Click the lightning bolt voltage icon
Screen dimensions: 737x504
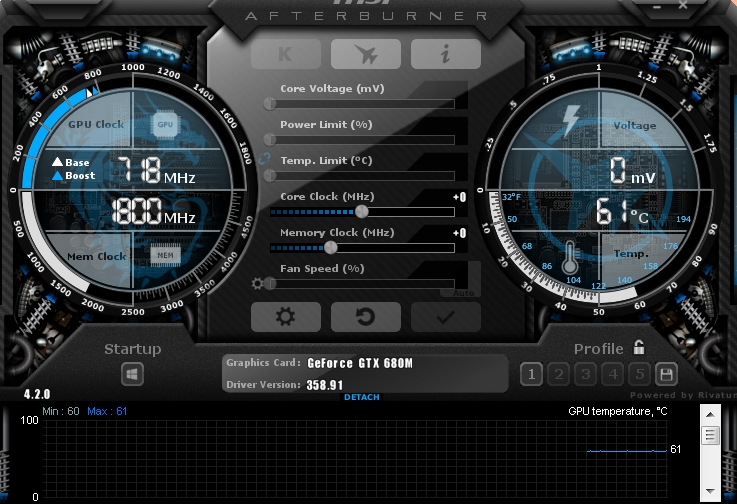click(571, 121)
